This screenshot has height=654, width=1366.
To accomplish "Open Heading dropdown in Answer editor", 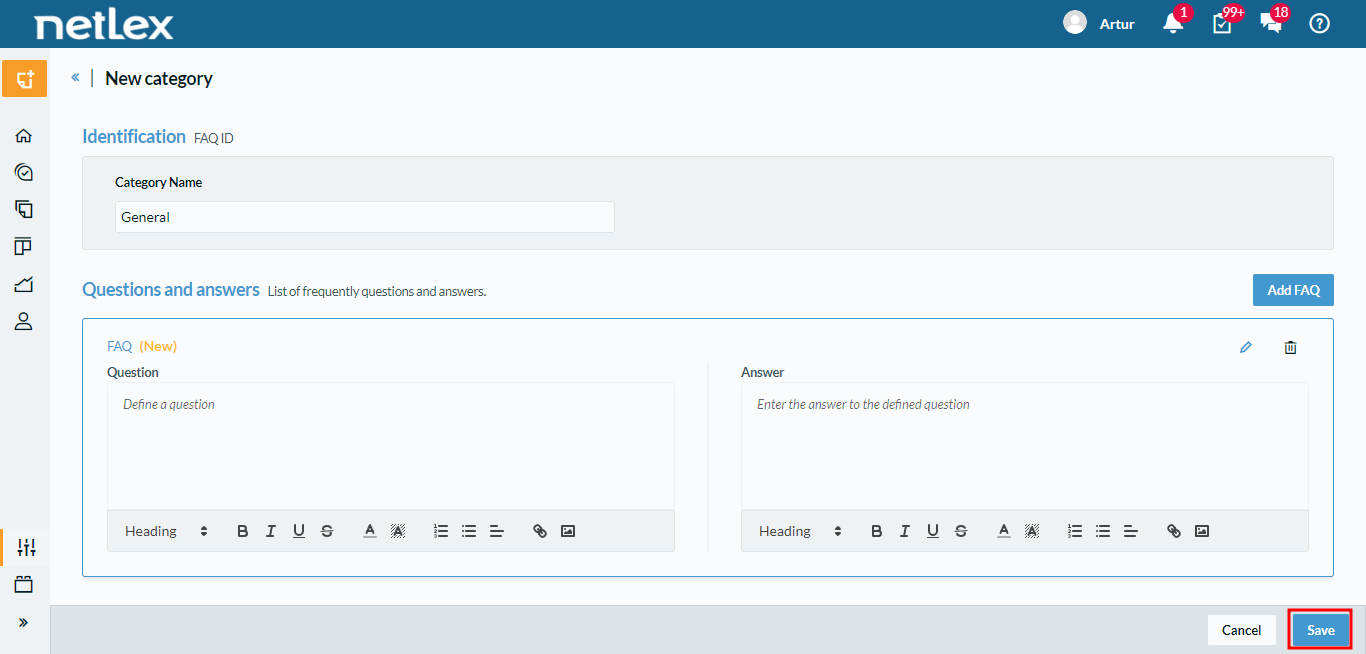I will click(x=800, y=531).
